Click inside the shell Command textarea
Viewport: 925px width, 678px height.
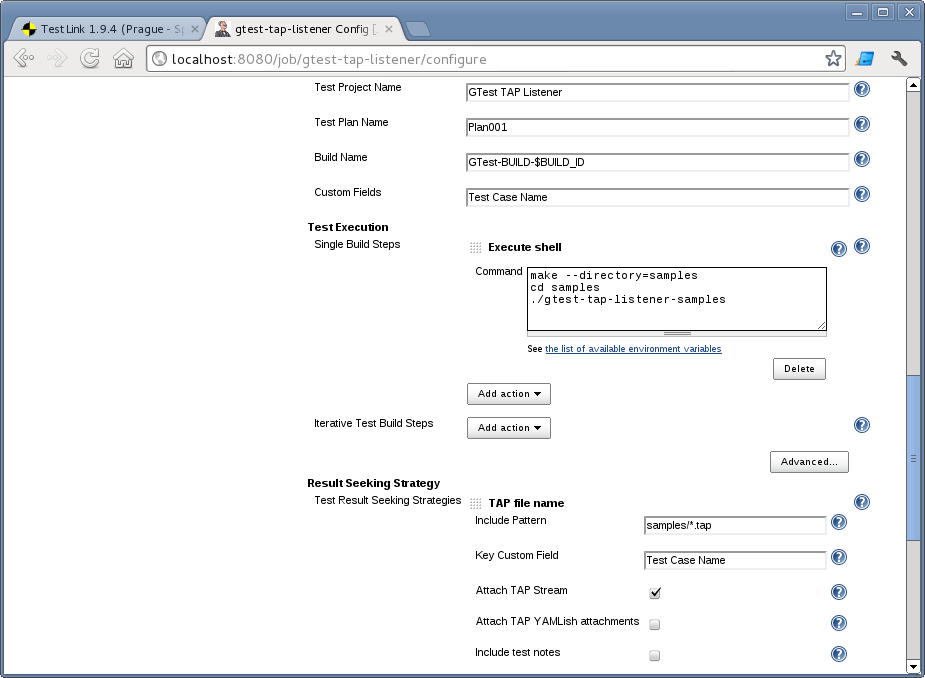pyautogui.click(x=677, y=299)
